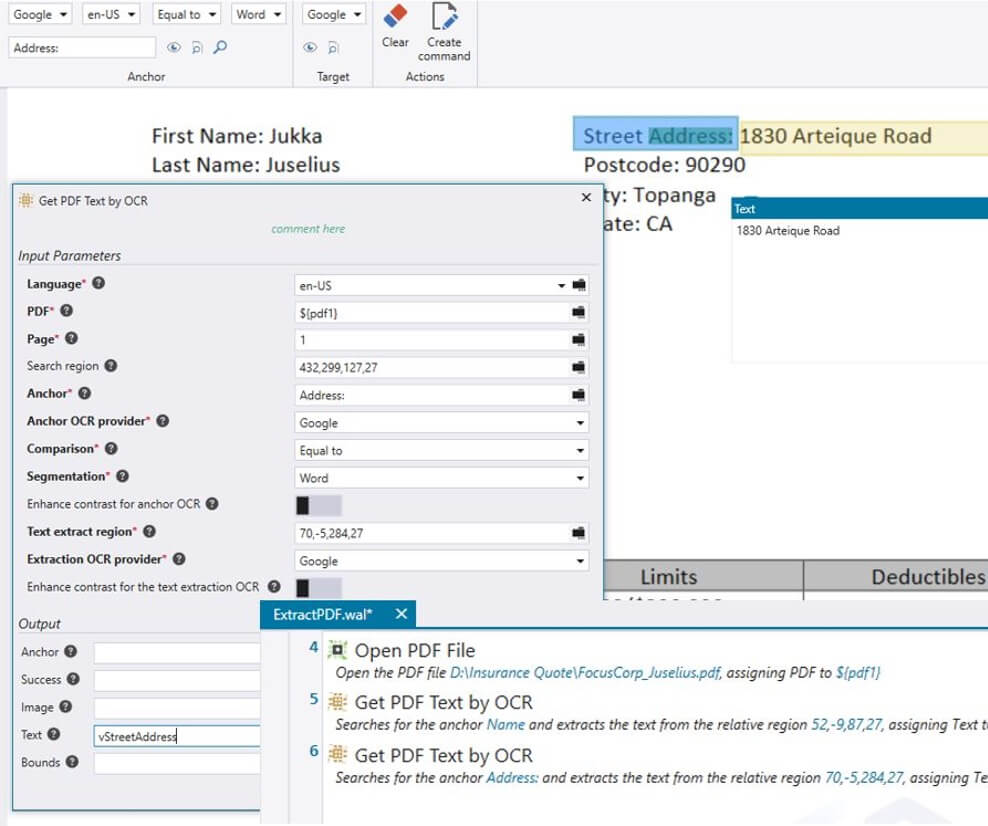Open the Word segmentation dropdown in toolbar
The image size is (988, 826).
coord(258,14)
